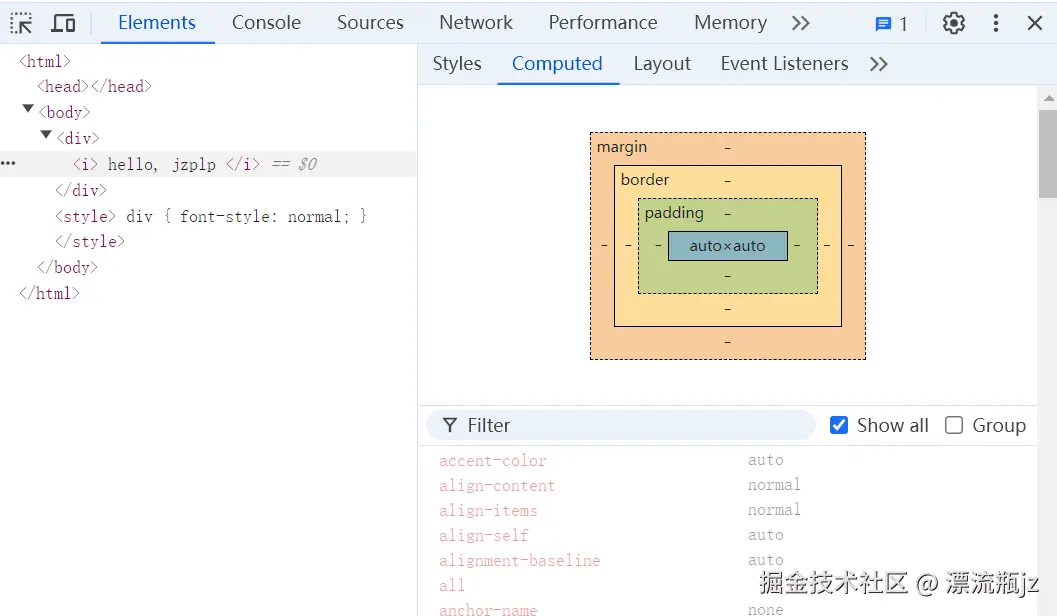Enable the Group checkbox in Computed pane
1057x616 pixels.
pyautogui.click(x=953, y=425)
